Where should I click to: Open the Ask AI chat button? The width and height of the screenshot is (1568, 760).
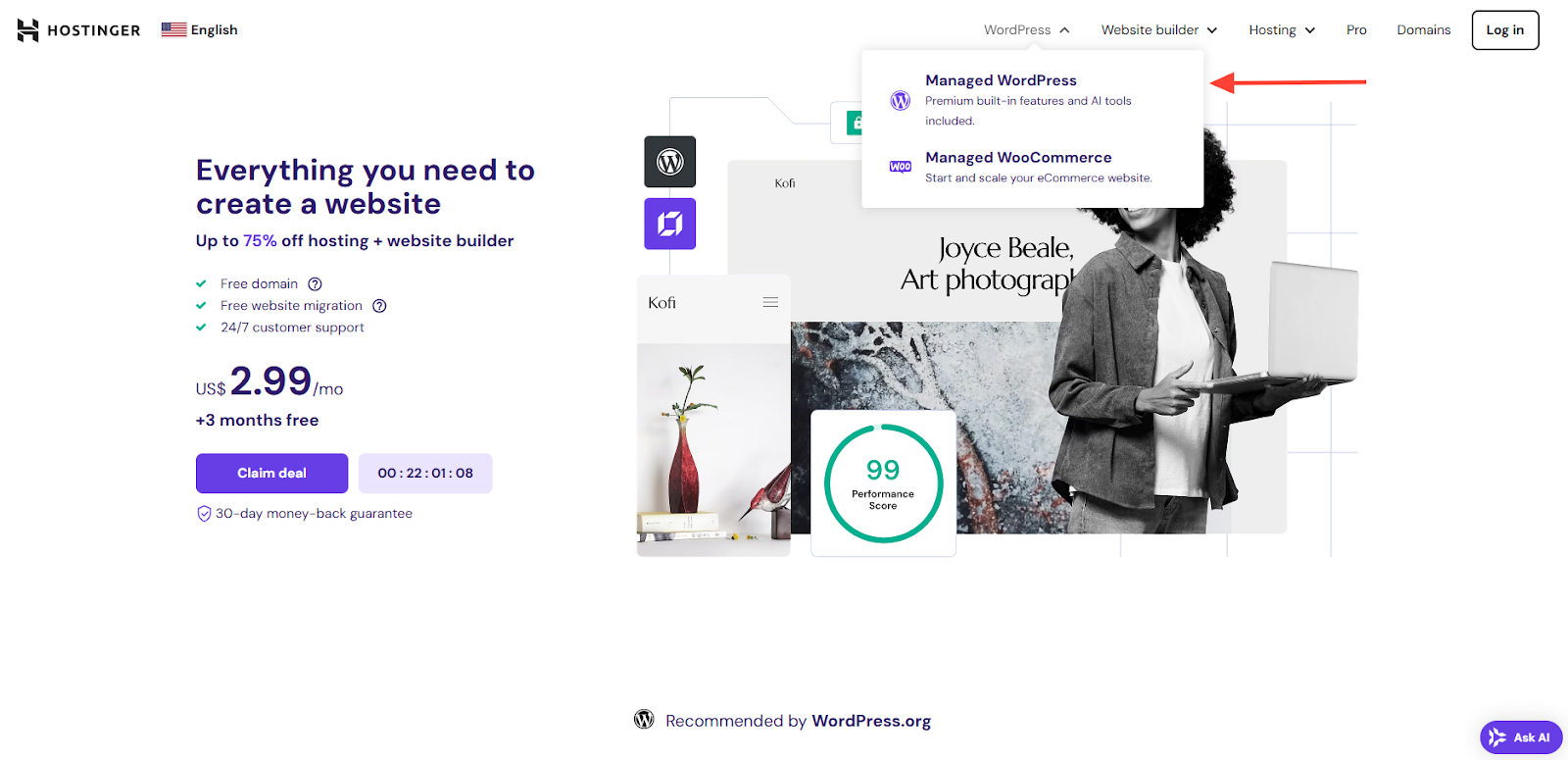tap(1520, 737)
